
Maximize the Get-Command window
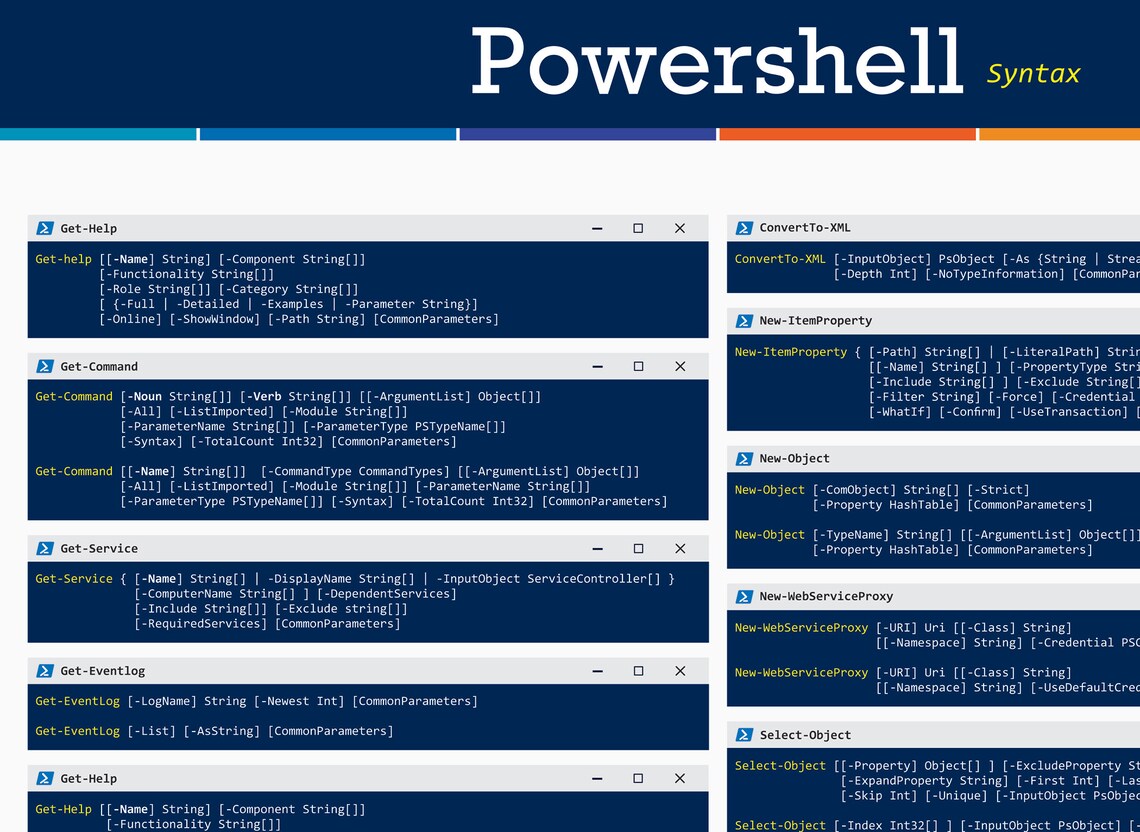[x=638, y=366]
